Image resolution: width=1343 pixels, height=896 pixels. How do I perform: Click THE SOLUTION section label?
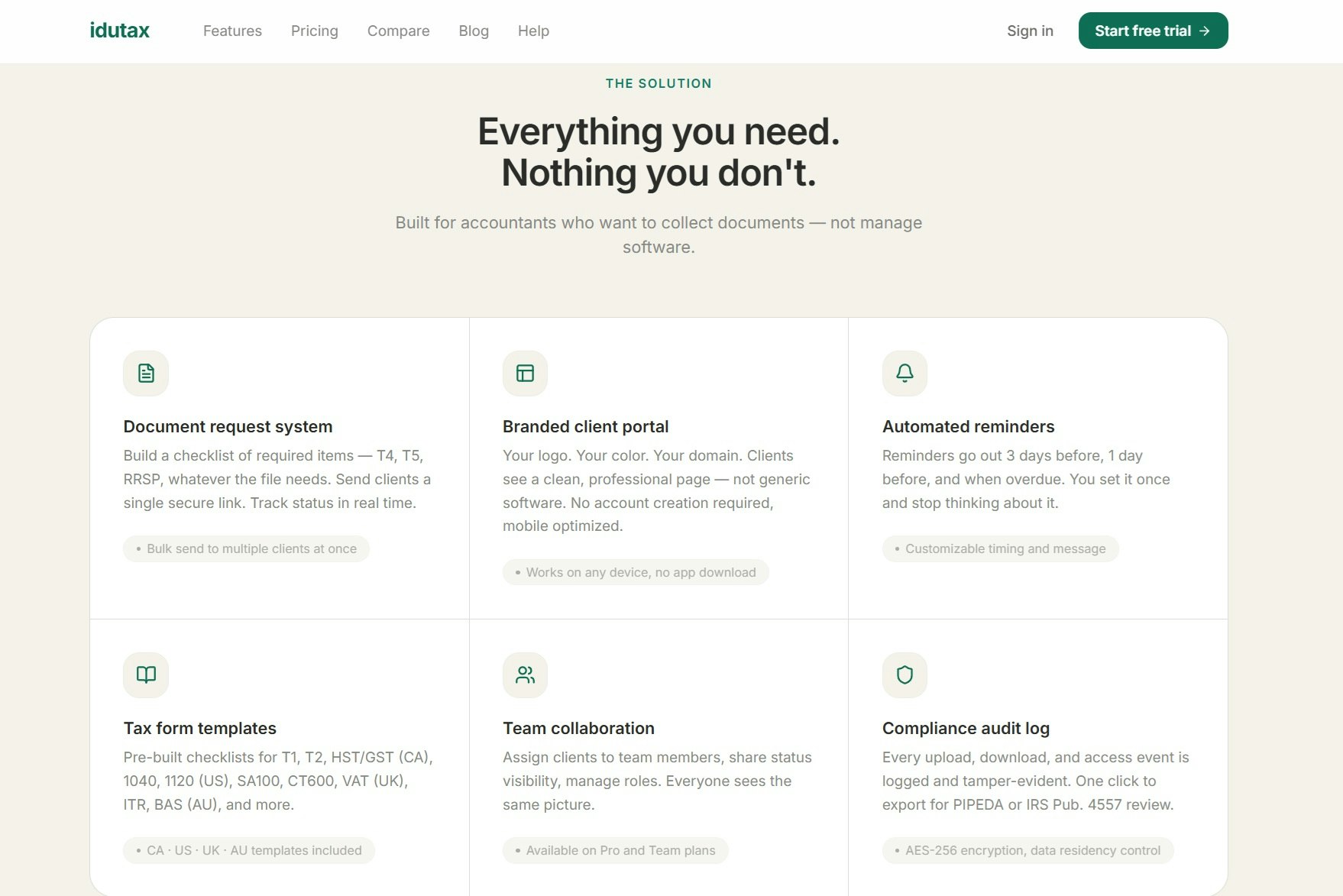659,83
